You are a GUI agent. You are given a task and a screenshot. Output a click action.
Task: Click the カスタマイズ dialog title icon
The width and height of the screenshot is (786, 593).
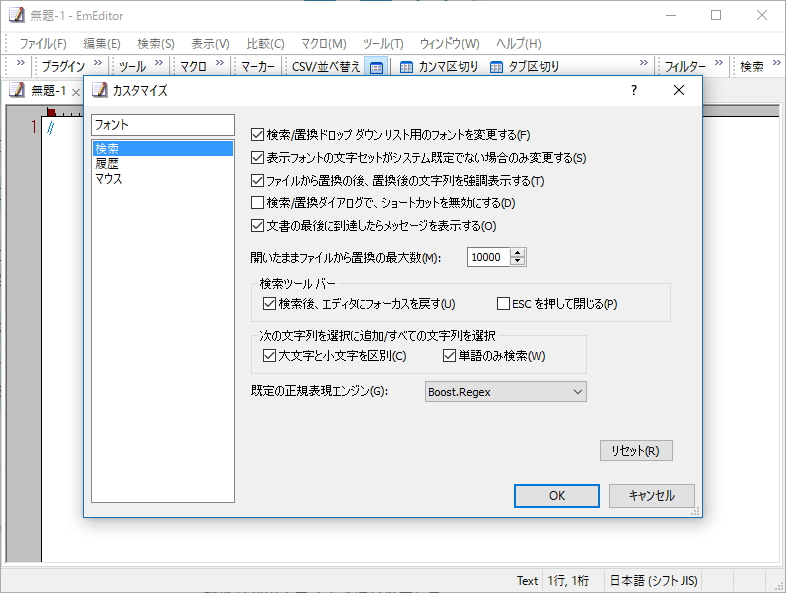click(x=100, y=90)
